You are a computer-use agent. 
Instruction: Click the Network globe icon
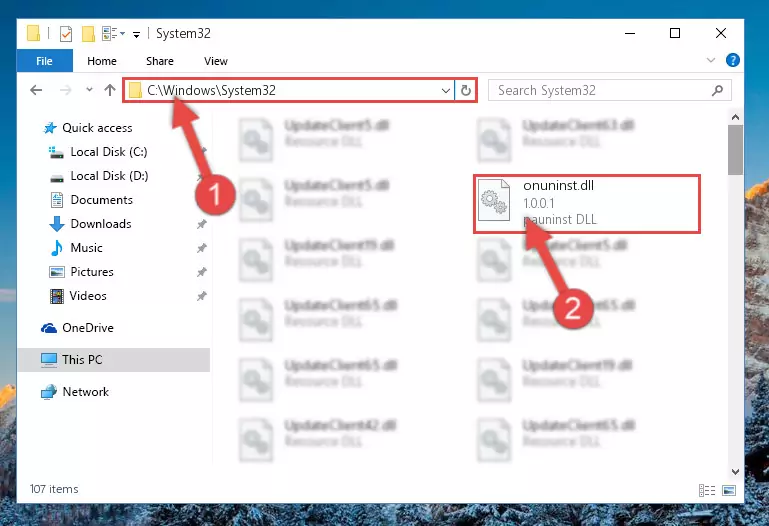pos(49,392)
